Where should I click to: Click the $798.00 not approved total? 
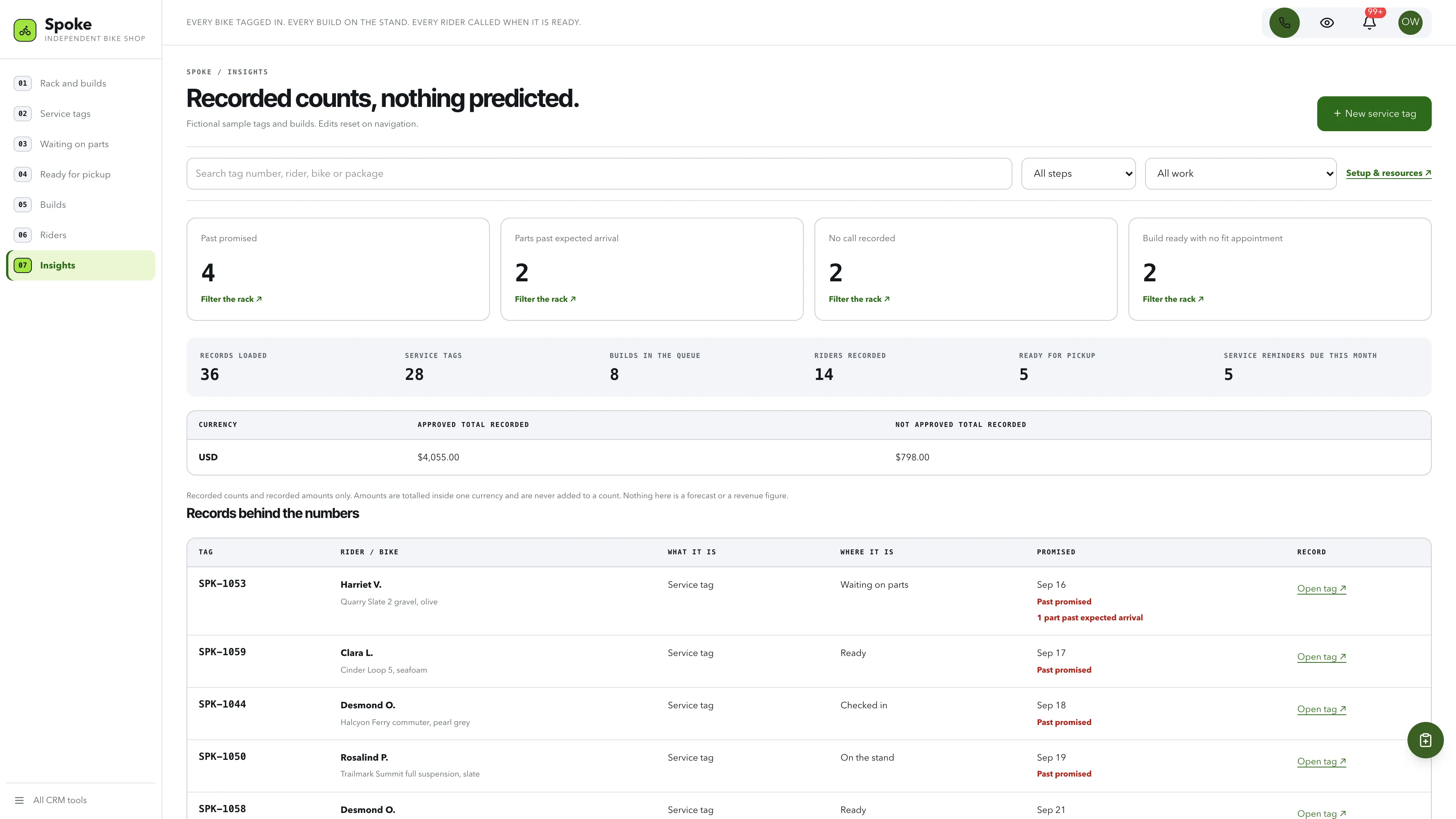[x=912, y=457]
